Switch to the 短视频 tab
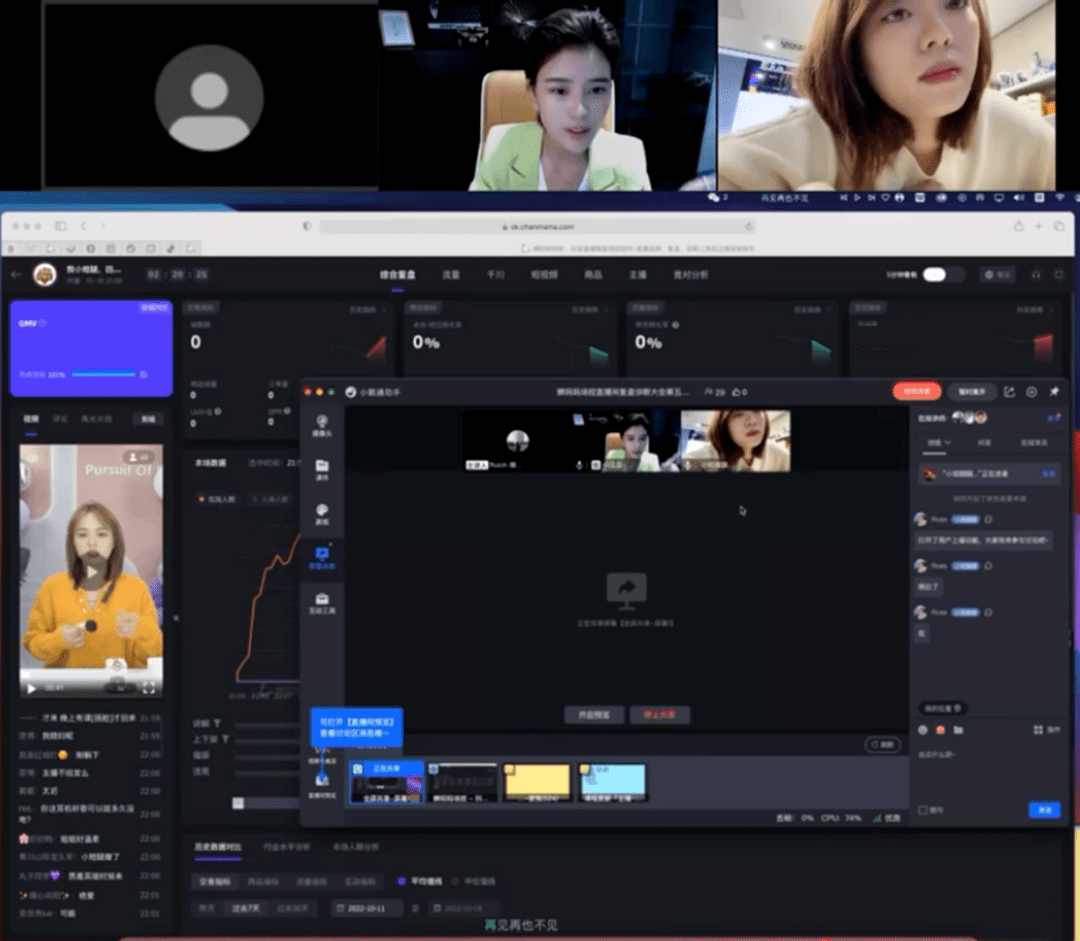Image resolution: width=1080 pixels, height=941 pixels. tap(544, 275)
